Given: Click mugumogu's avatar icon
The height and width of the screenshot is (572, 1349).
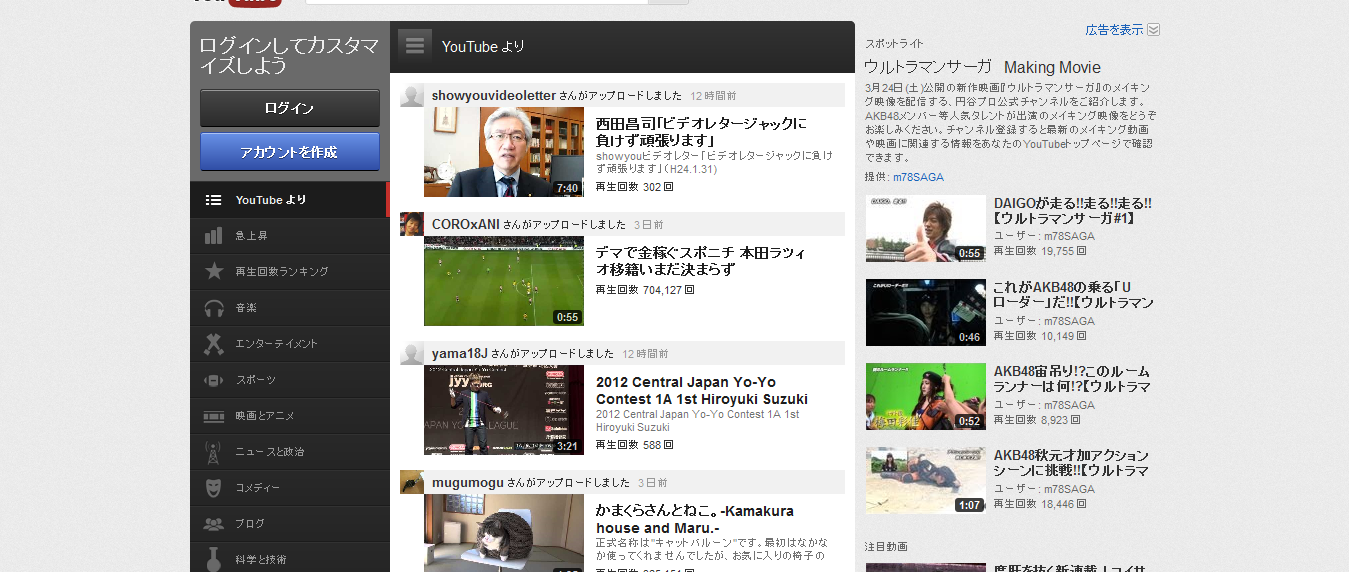Looking at the screenshot, I should (x=412, y=482).
